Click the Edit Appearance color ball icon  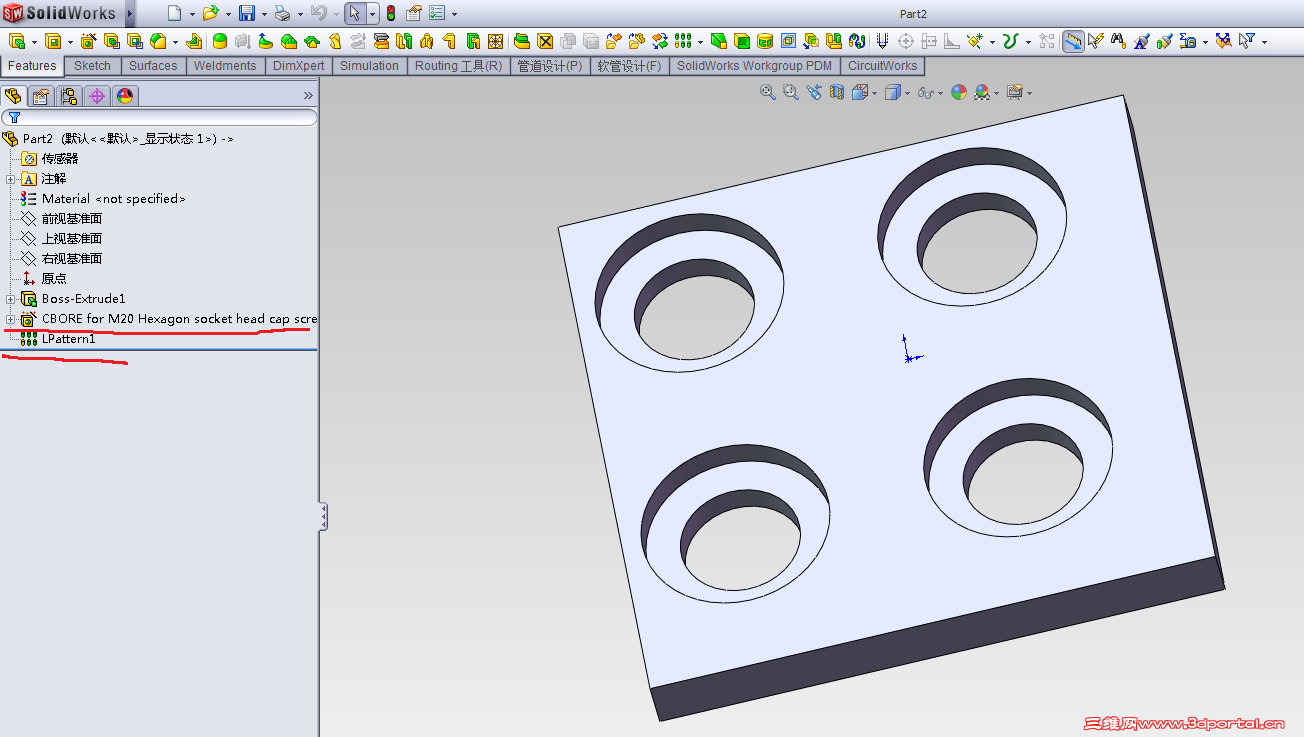(958, 92)
